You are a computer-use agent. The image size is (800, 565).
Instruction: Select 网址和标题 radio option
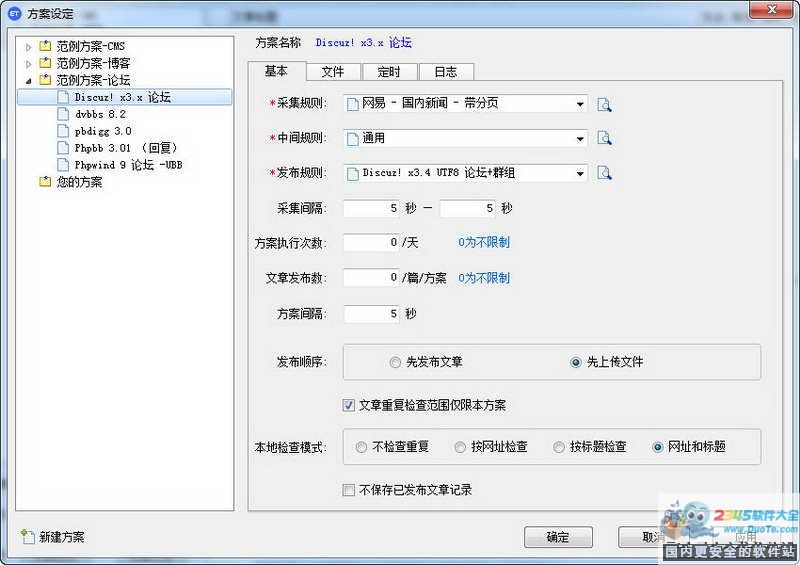(x=658, y=447)
